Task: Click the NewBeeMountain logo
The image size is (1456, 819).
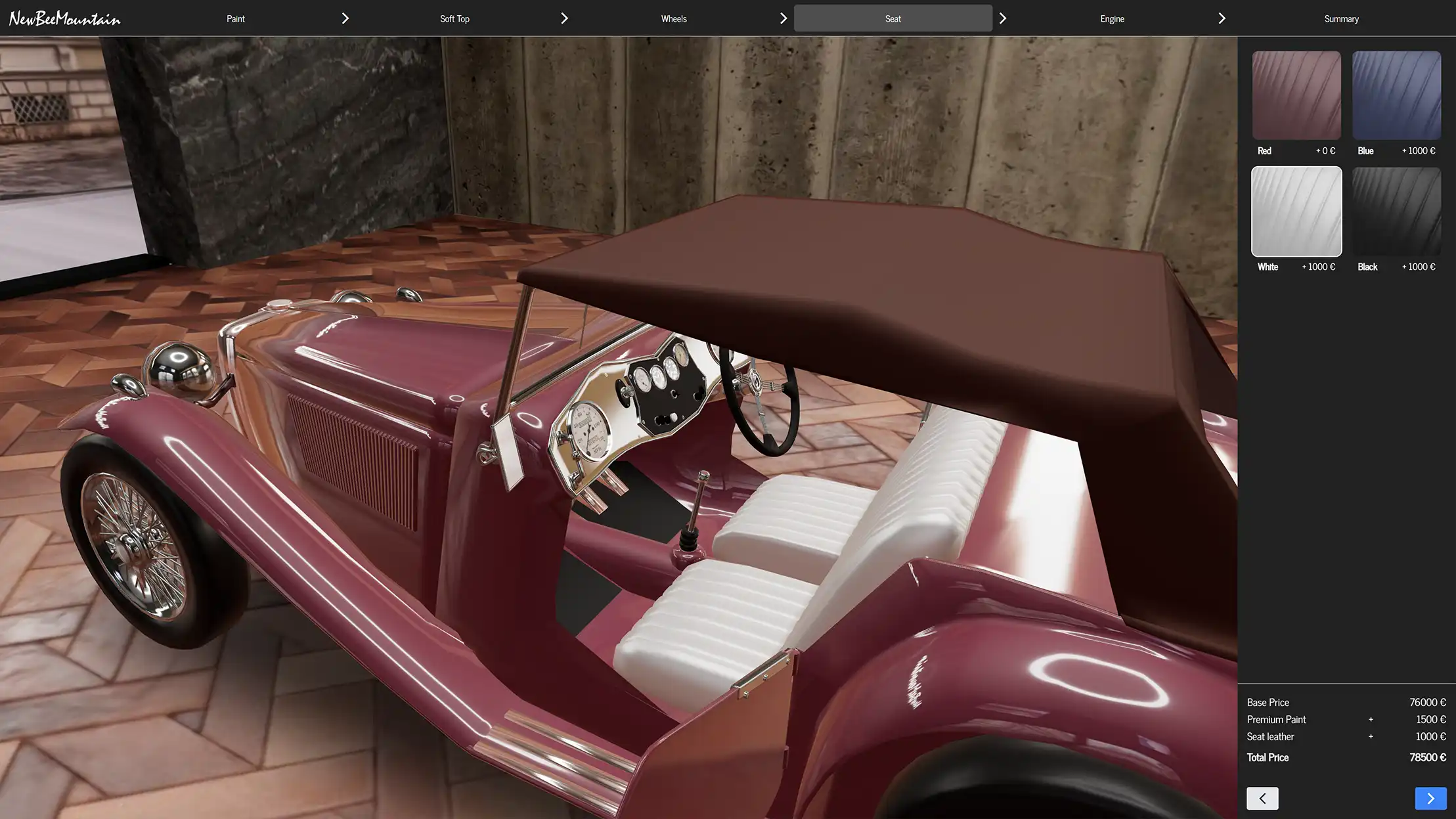Action: coord(64,18)
